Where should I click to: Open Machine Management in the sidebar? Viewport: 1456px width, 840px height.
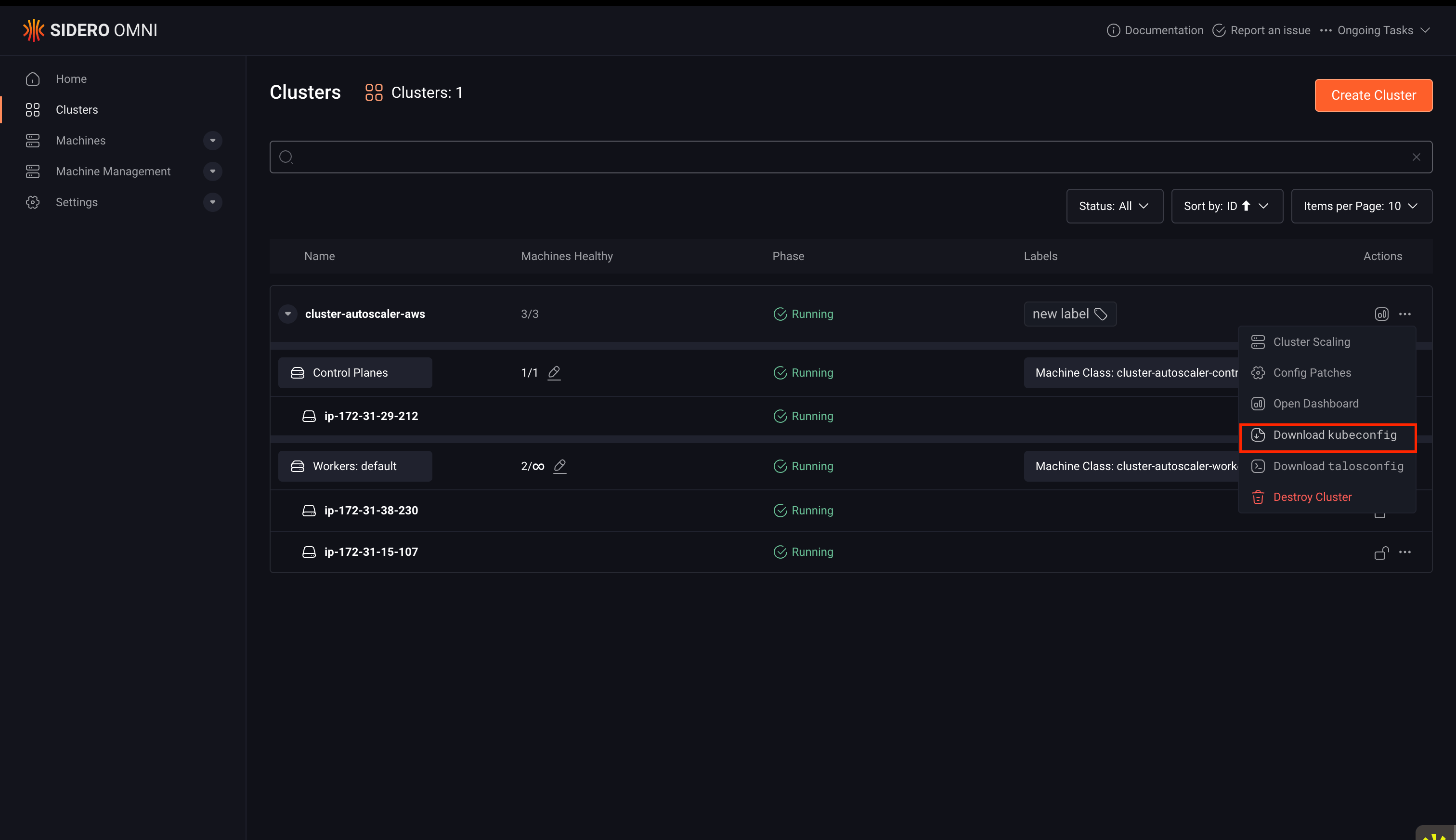click(113, 171)
